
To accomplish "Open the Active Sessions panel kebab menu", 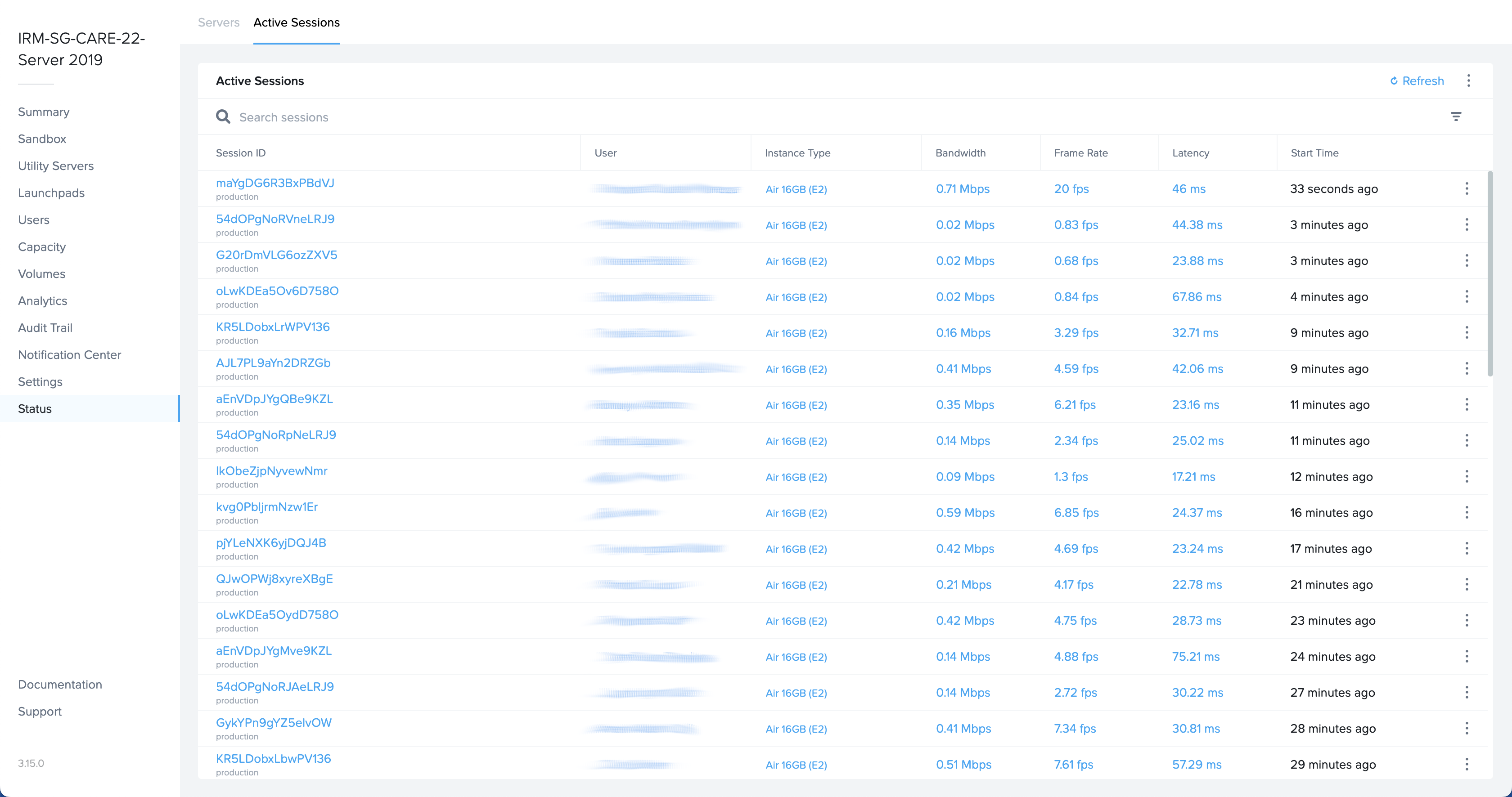I will pyautogui.click(x=1468, y=81).
